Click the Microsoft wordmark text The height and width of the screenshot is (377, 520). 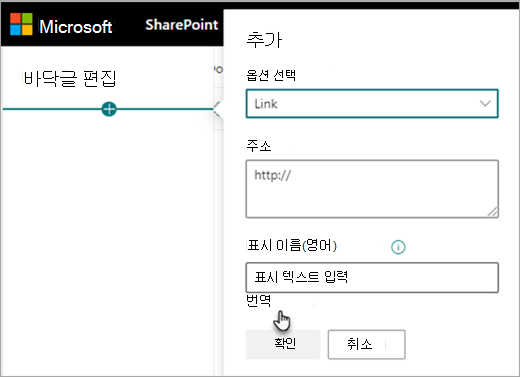pos(76,27)
